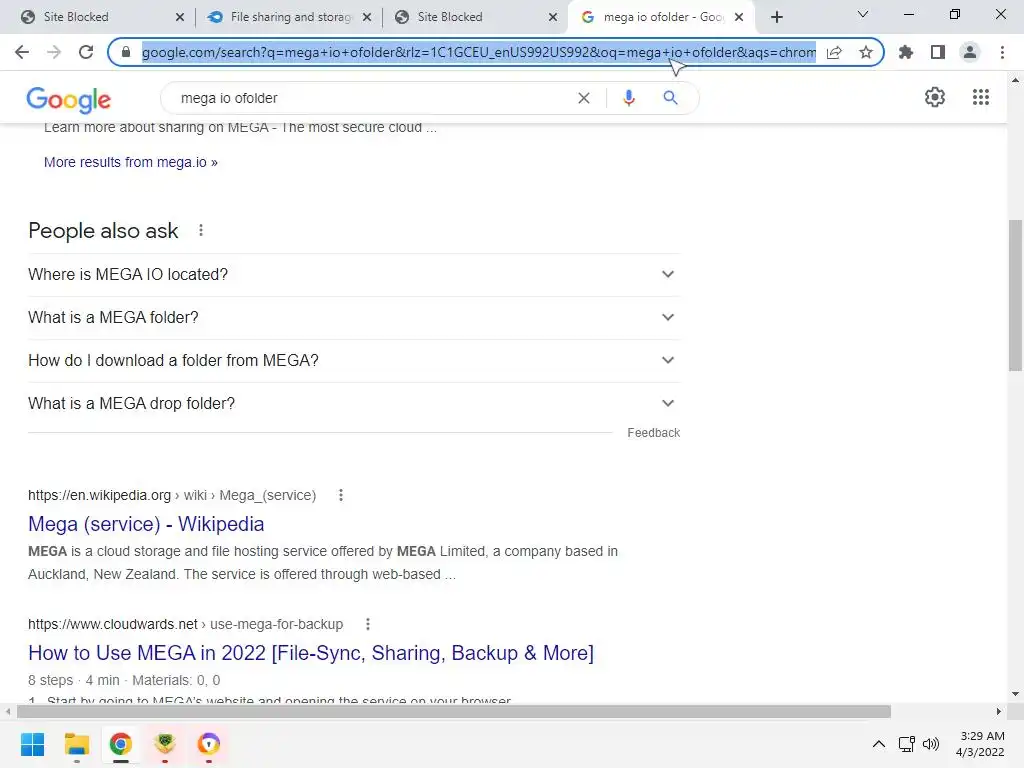This screenshot has width=1024, height=768.
Task: Click into the Google search input field
Action: click(x=372, y=98)
